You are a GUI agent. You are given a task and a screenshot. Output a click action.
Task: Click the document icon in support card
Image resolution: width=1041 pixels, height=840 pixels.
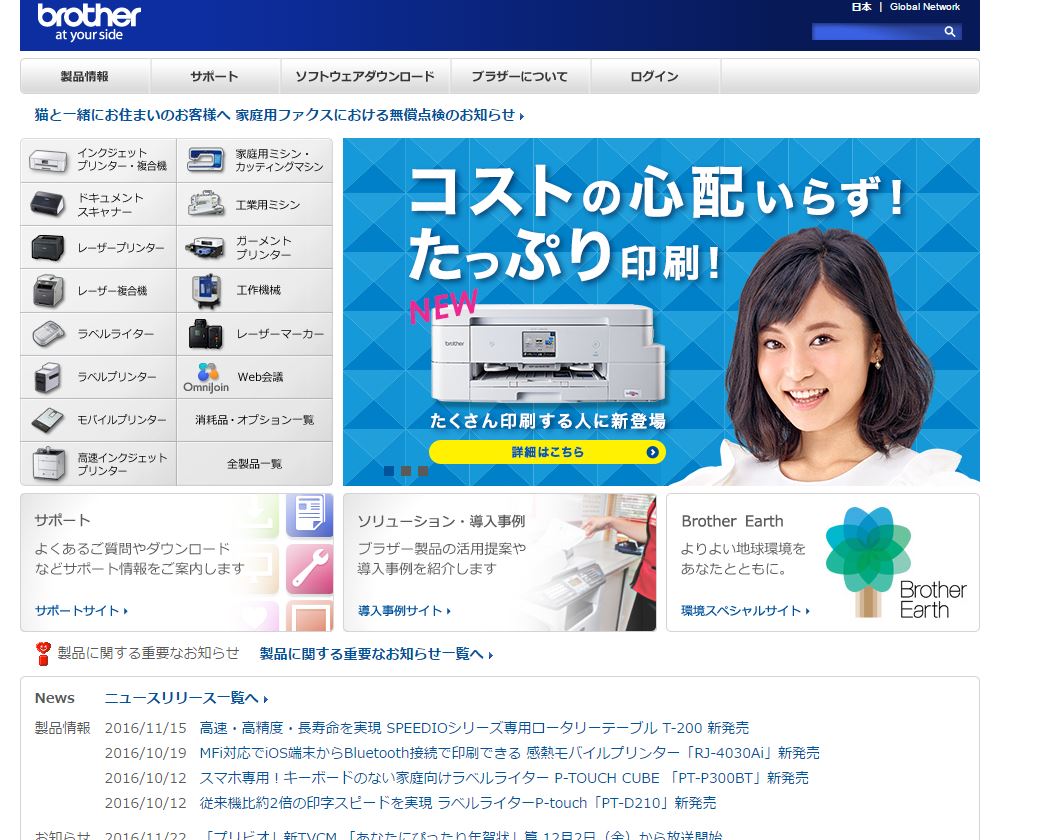[x=309, y=514]
